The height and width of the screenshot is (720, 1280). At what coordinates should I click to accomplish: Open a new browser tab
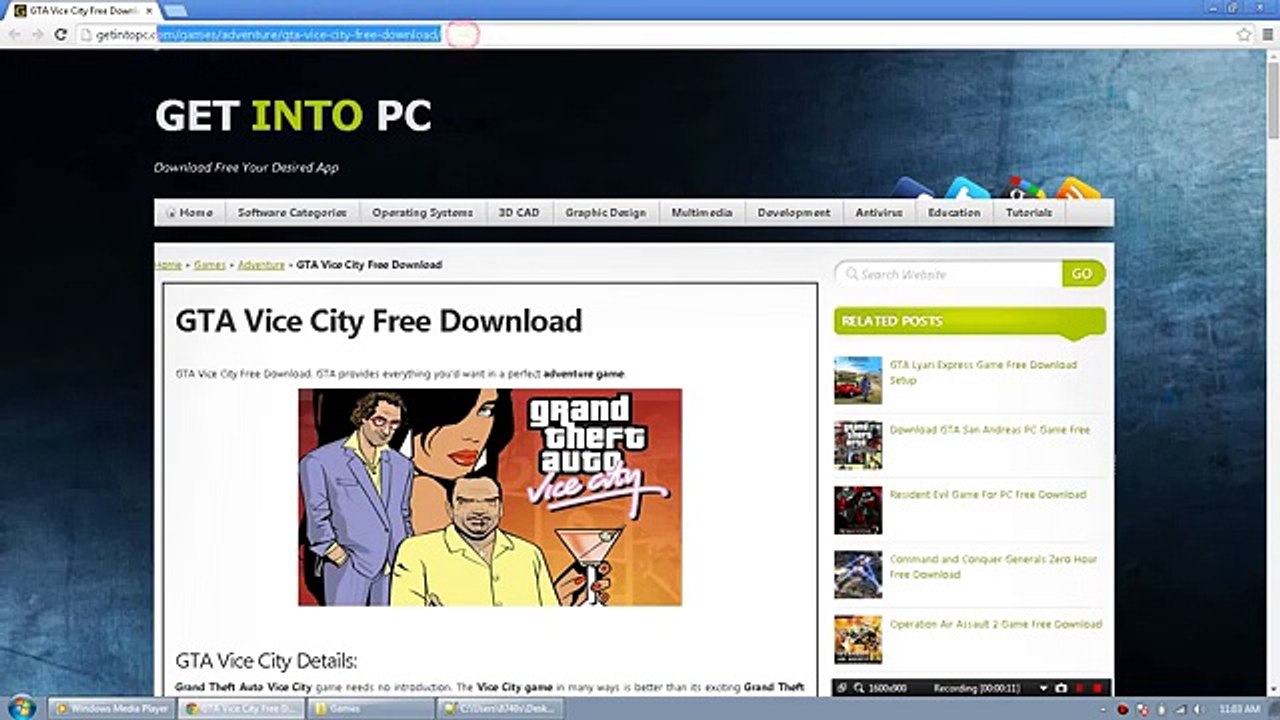(x=175, y=10)
